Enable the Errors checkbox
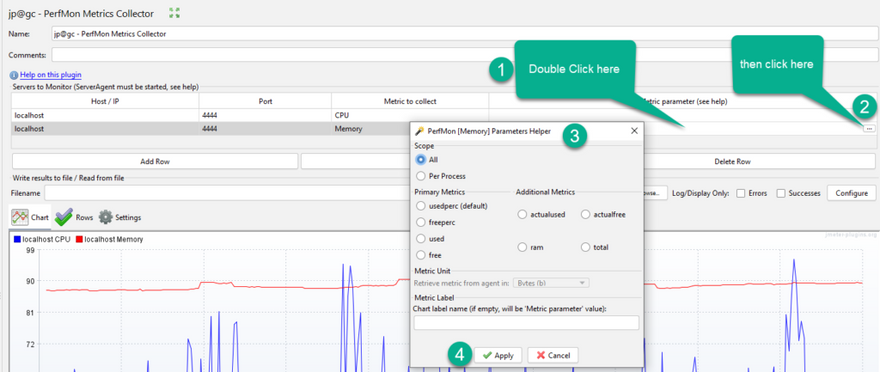 click(741, 194)
